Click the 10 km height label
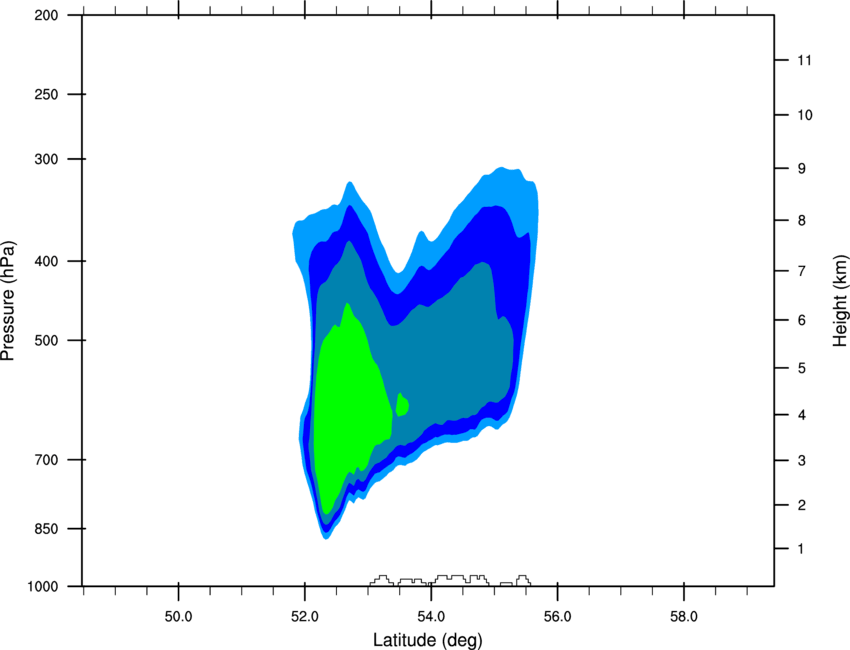Screen dimensions: 850x650 804,115
